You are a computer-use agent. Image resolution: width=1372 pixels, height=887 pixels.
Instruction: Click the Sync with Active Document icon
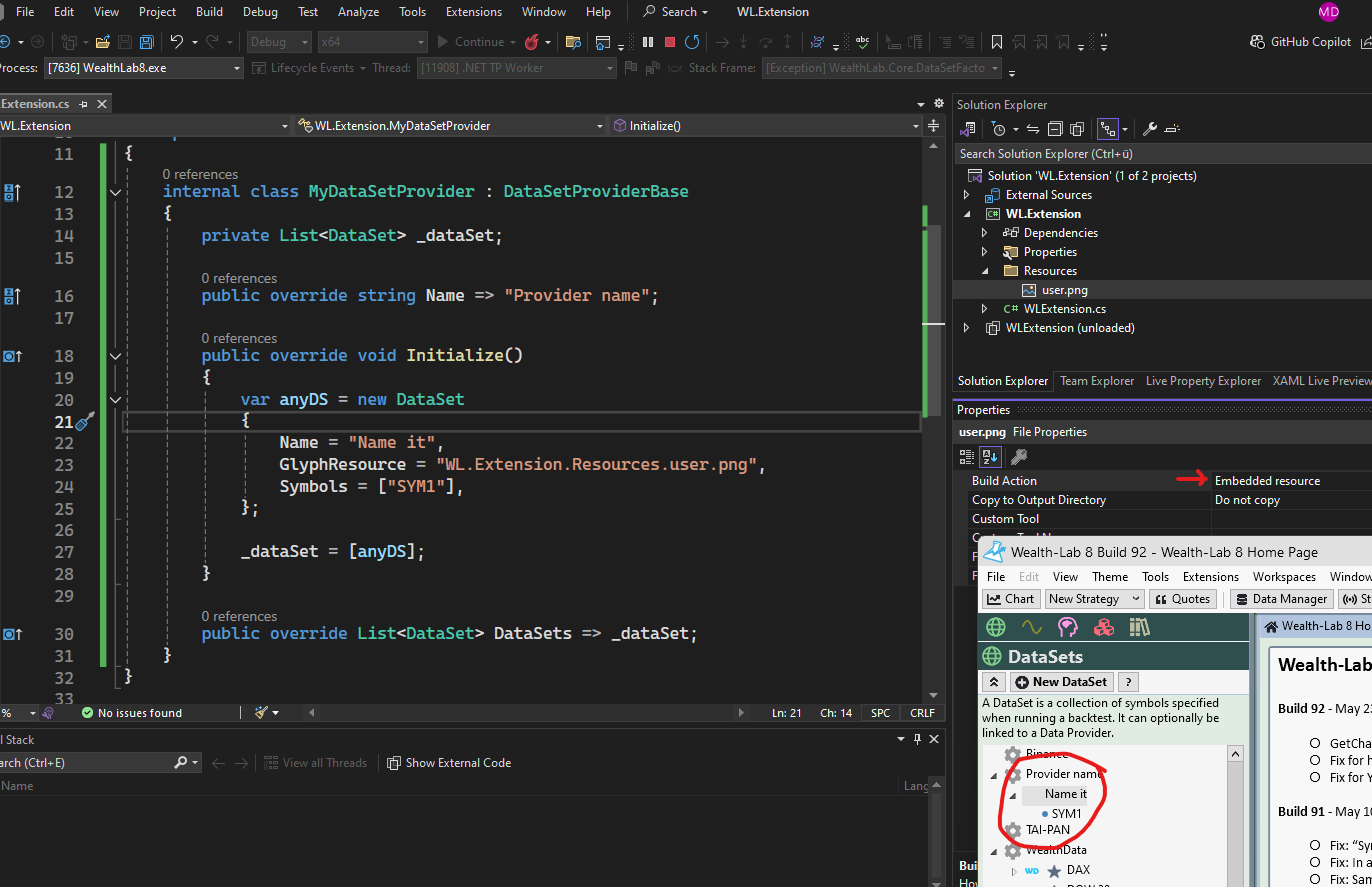(x=1033, y=129)
